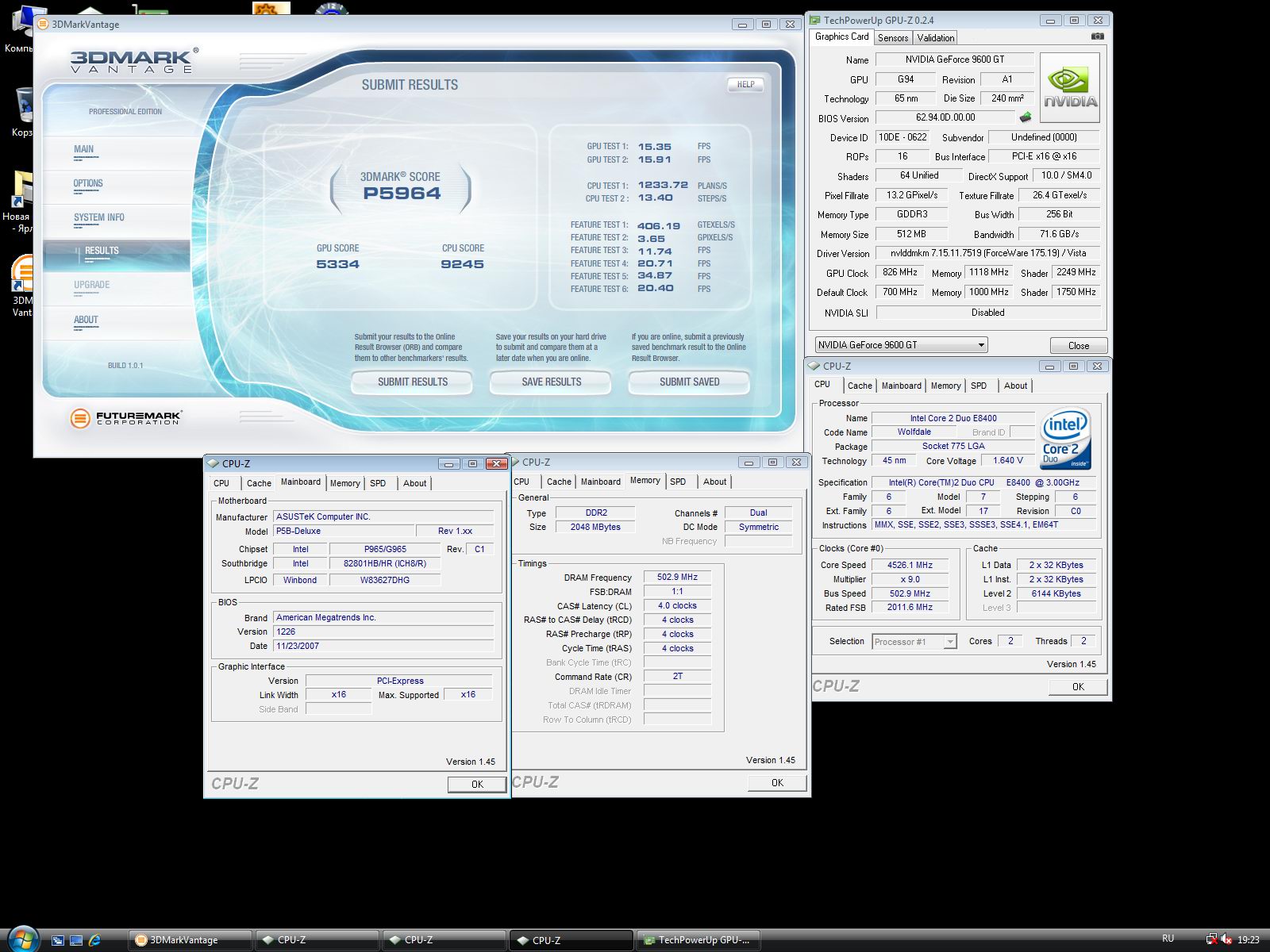Click the 3DMark Vantage logo in the app header
Viewport: 1270px width, 952px height.
coord(133,60)
